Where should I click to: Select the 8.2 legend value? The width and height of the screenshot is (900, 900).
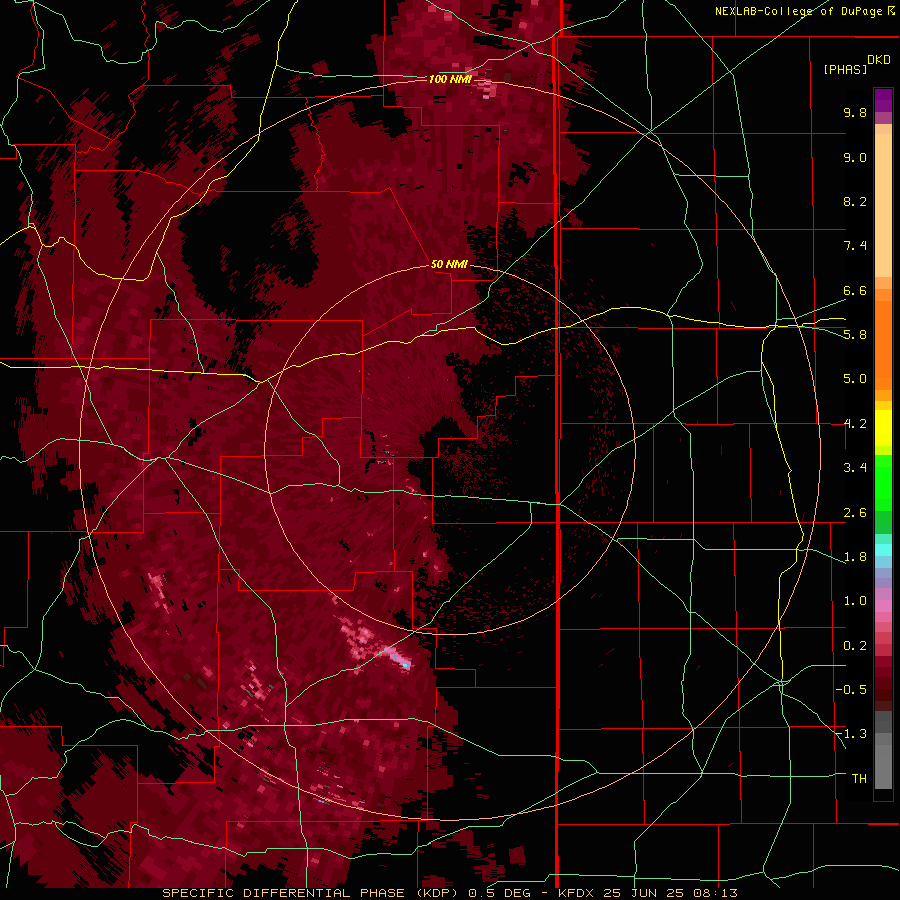(855, 201)
